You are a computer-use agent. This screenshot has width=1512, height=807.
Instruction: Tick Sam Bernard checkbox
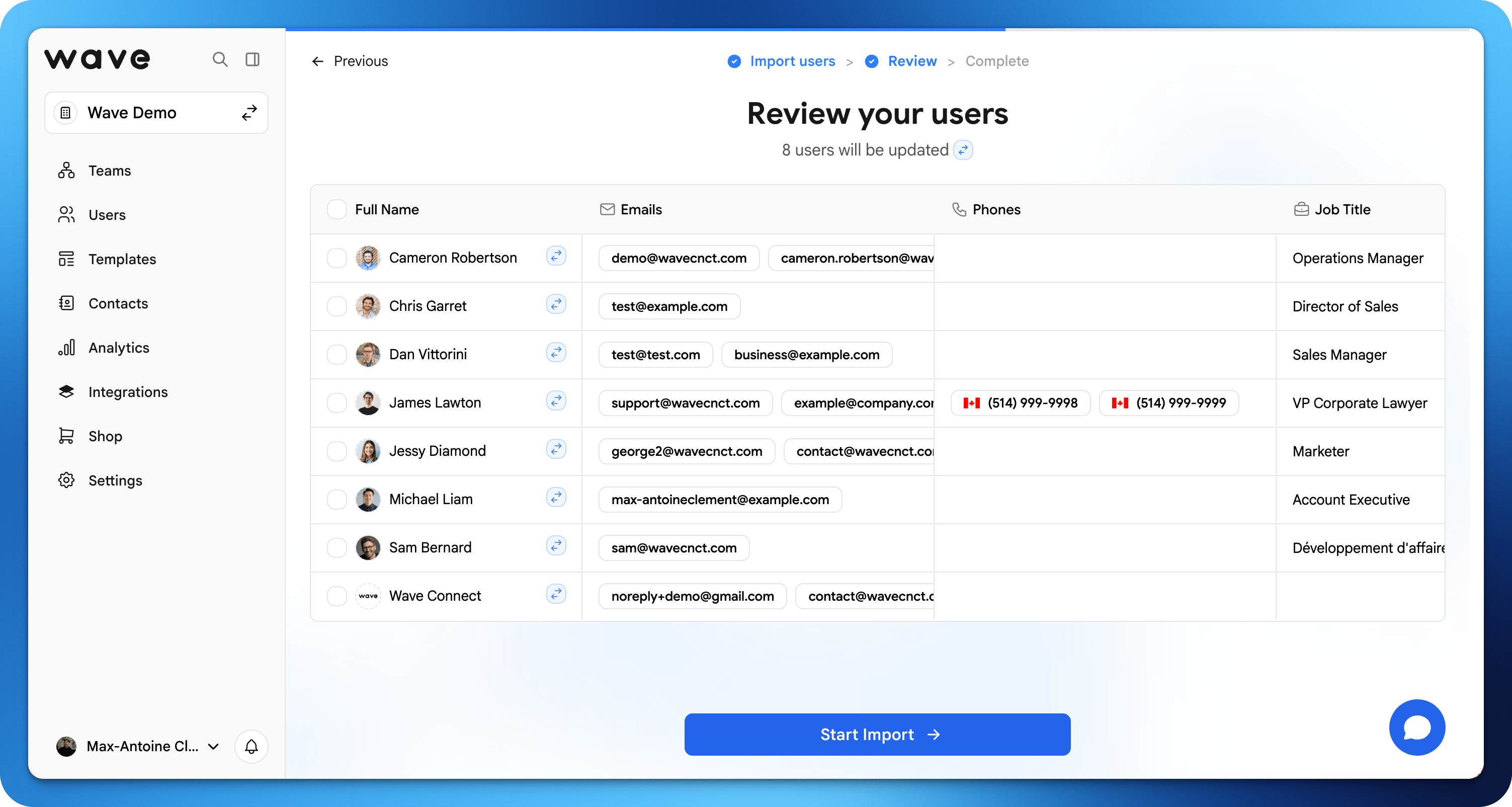tap(337, 547)
